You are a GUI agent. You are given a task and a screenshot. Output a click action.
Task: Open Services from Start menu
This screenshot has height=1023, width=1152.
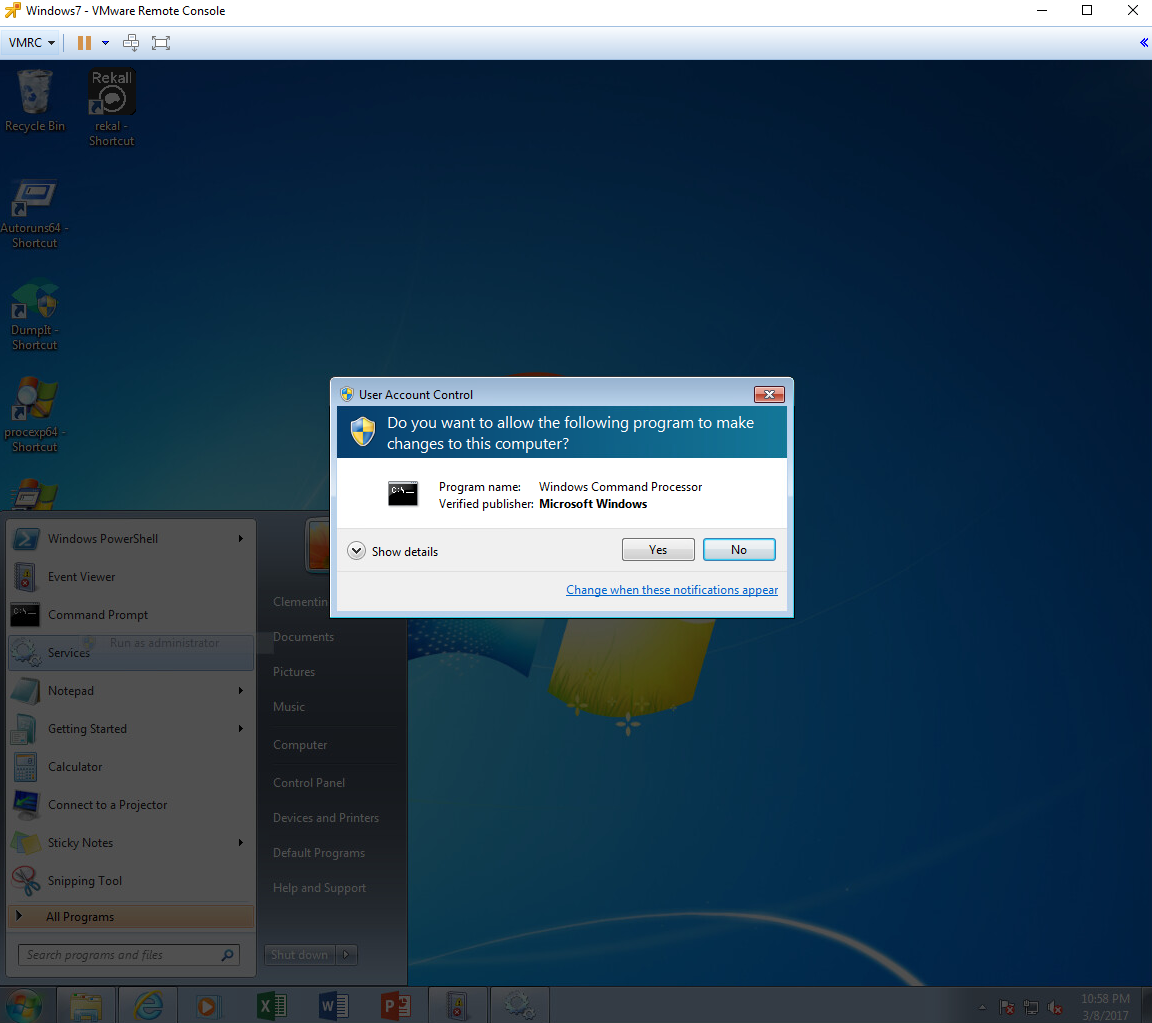click(131, 653)
